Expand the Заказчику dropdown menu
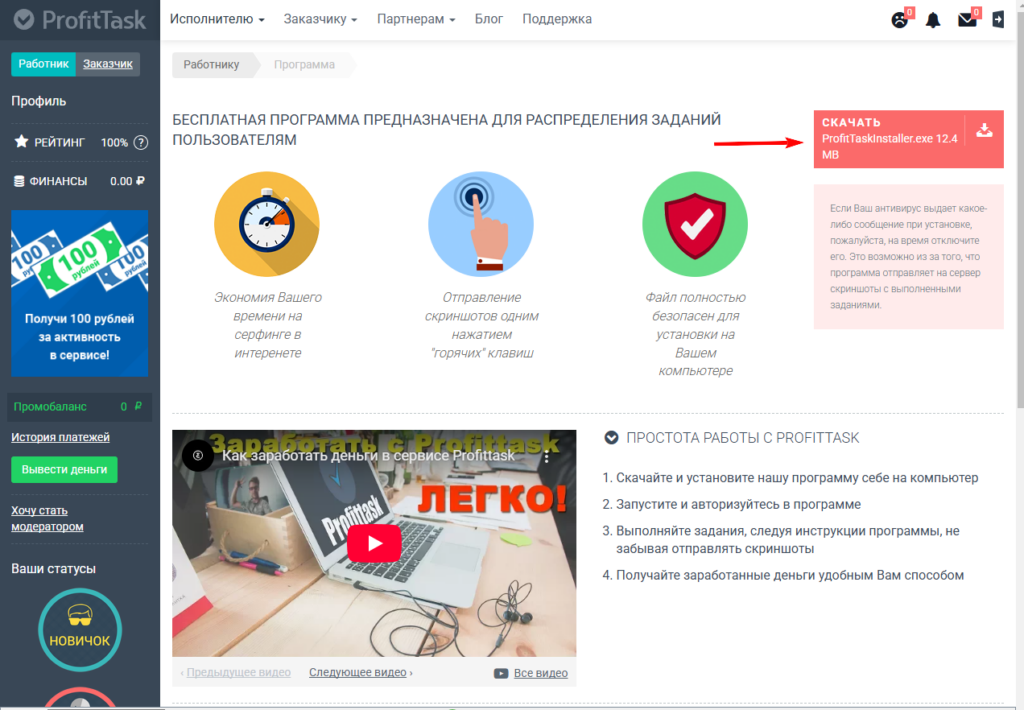The image size is (1024, 710). 320,19
